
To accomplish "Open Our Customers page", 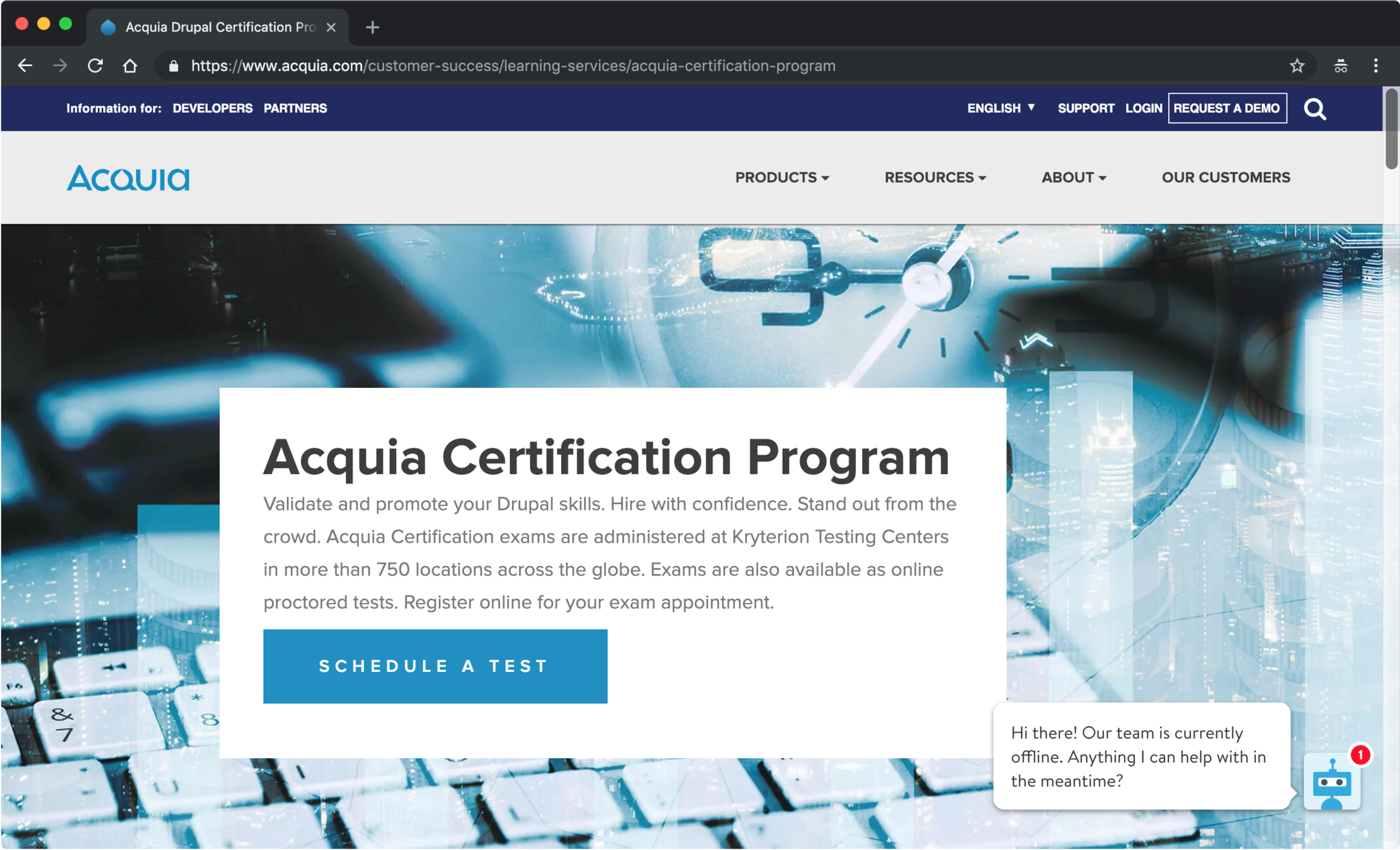I will [x=1226, y=178].
